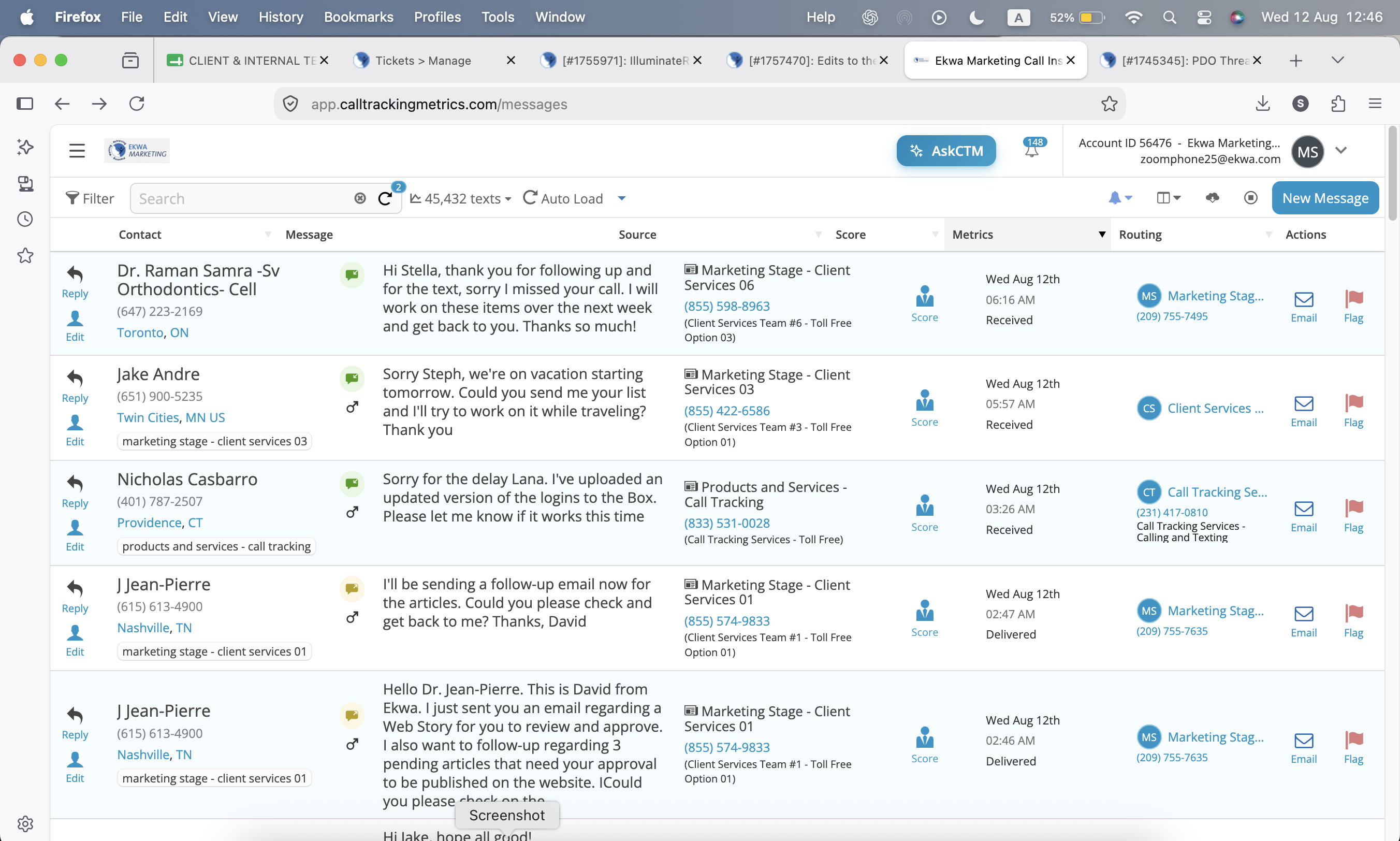
Task: Score the Dr. Raman Samra message
Action: (925, 304)
